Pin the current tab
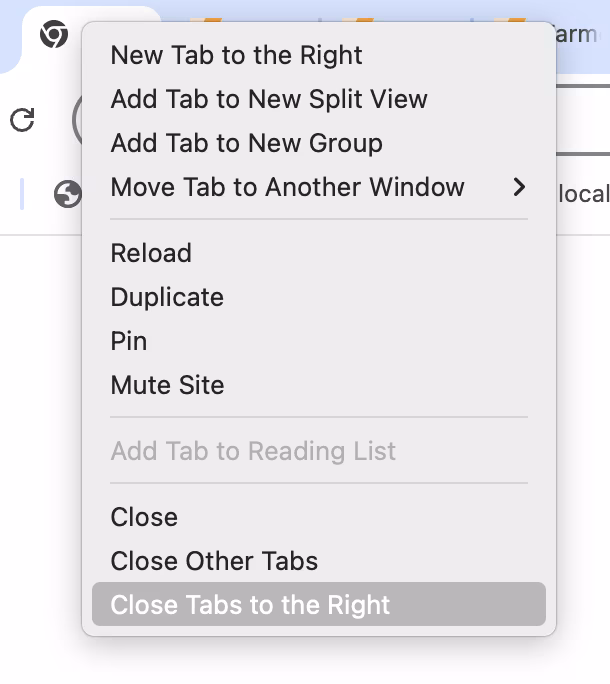610x684 pixels. pyautogui.click(x=129, y=341)
